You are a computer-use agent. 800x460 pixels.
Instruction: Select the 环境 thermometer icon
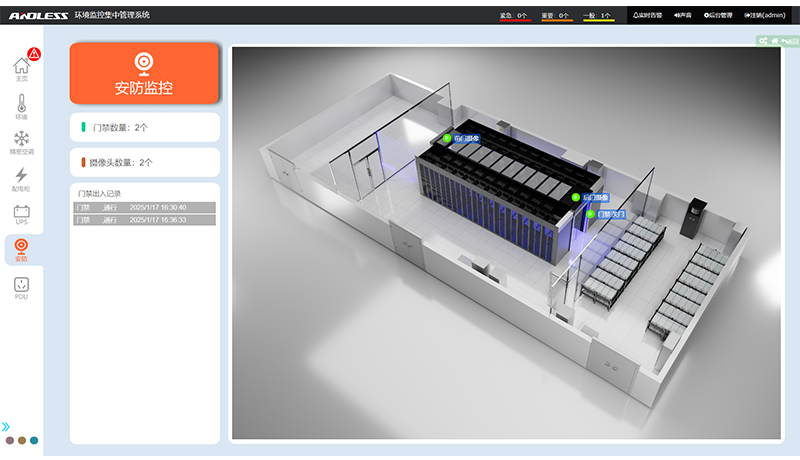click(x=21, y=104)
